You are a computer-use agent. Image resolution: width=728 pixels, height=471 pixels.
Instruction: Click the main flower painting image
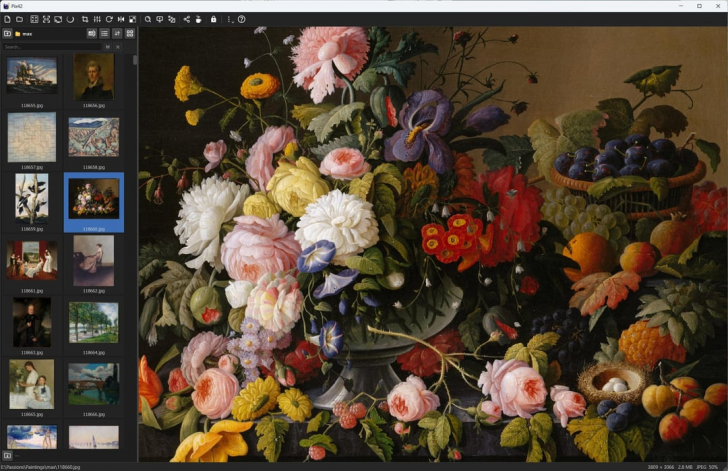[x=433, y=244]
